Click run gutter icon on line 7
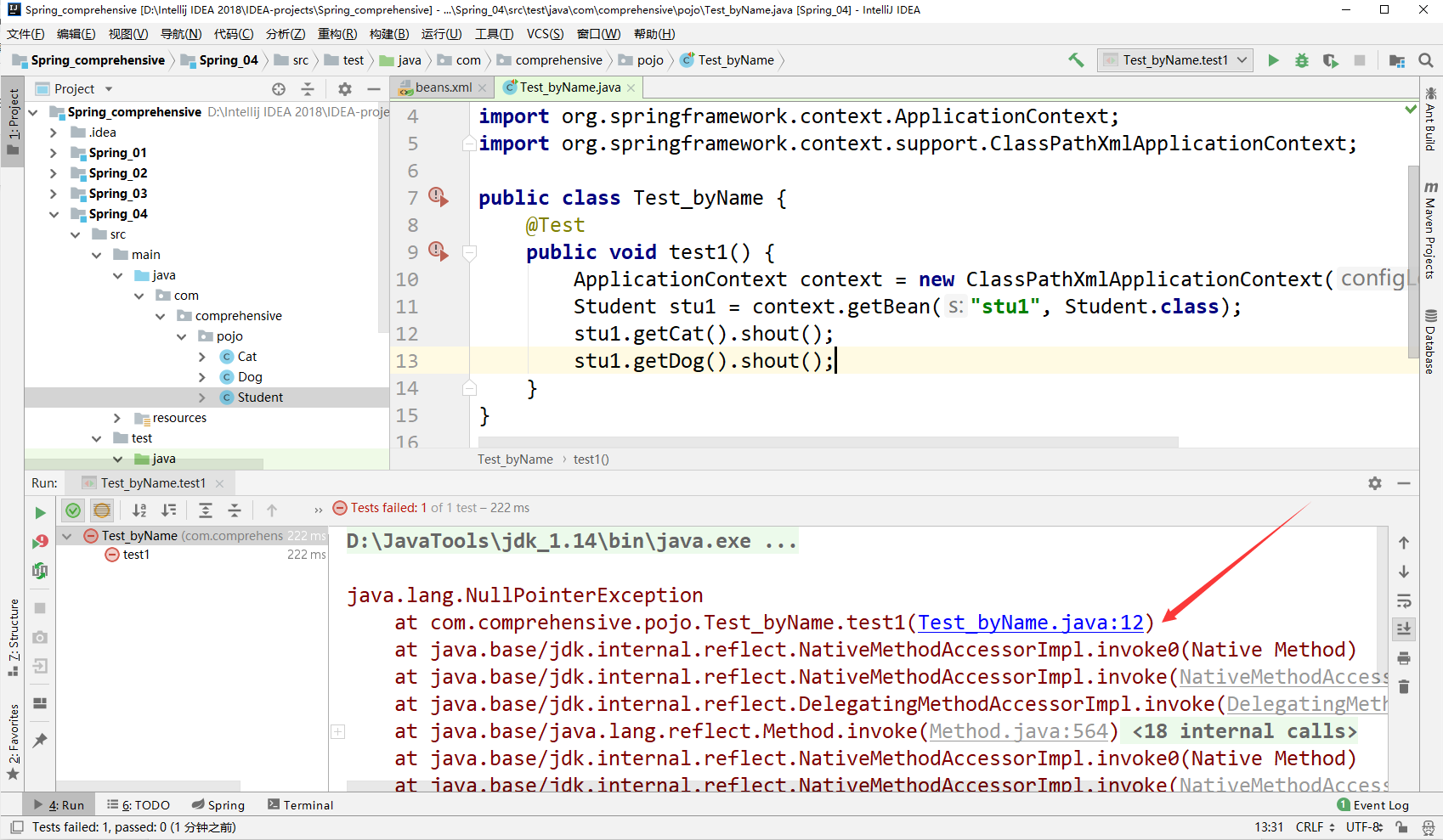The height and width of the screenshot is (840, 1443). [x=438, y=196]
